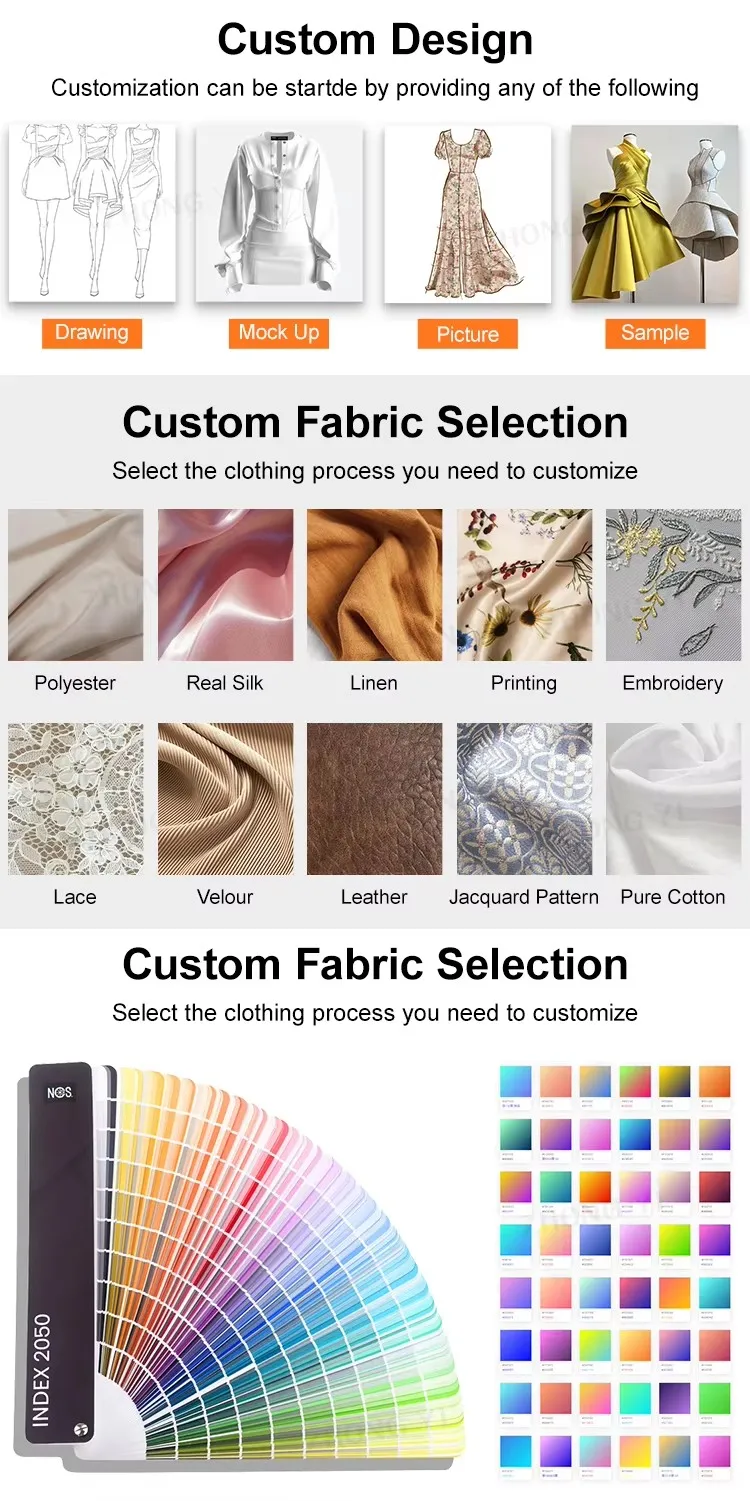
Task: Select the fashion sketch drawing image
Action: tap(92, 213)
